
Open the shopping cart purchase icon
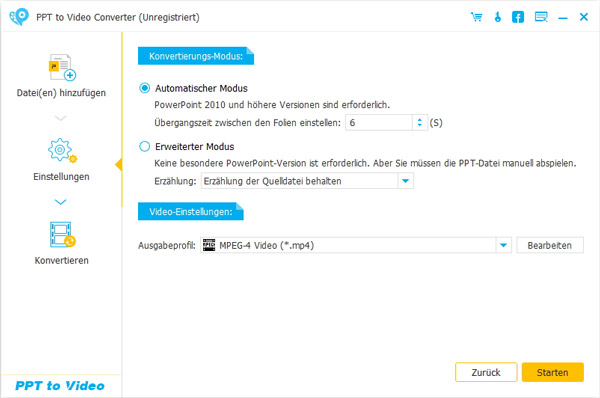(x=476, y=17)
